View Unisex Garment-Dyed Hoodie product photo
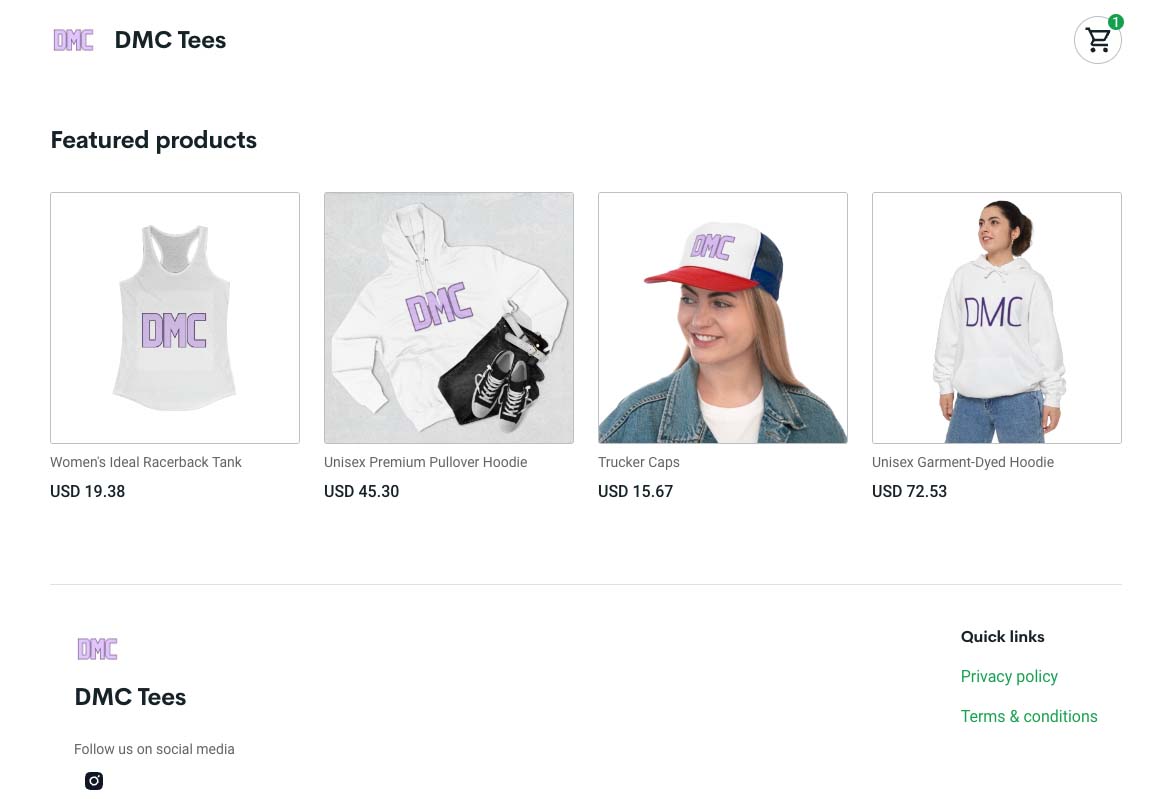This screenshot has width=1164, height=799. [997, 318]
